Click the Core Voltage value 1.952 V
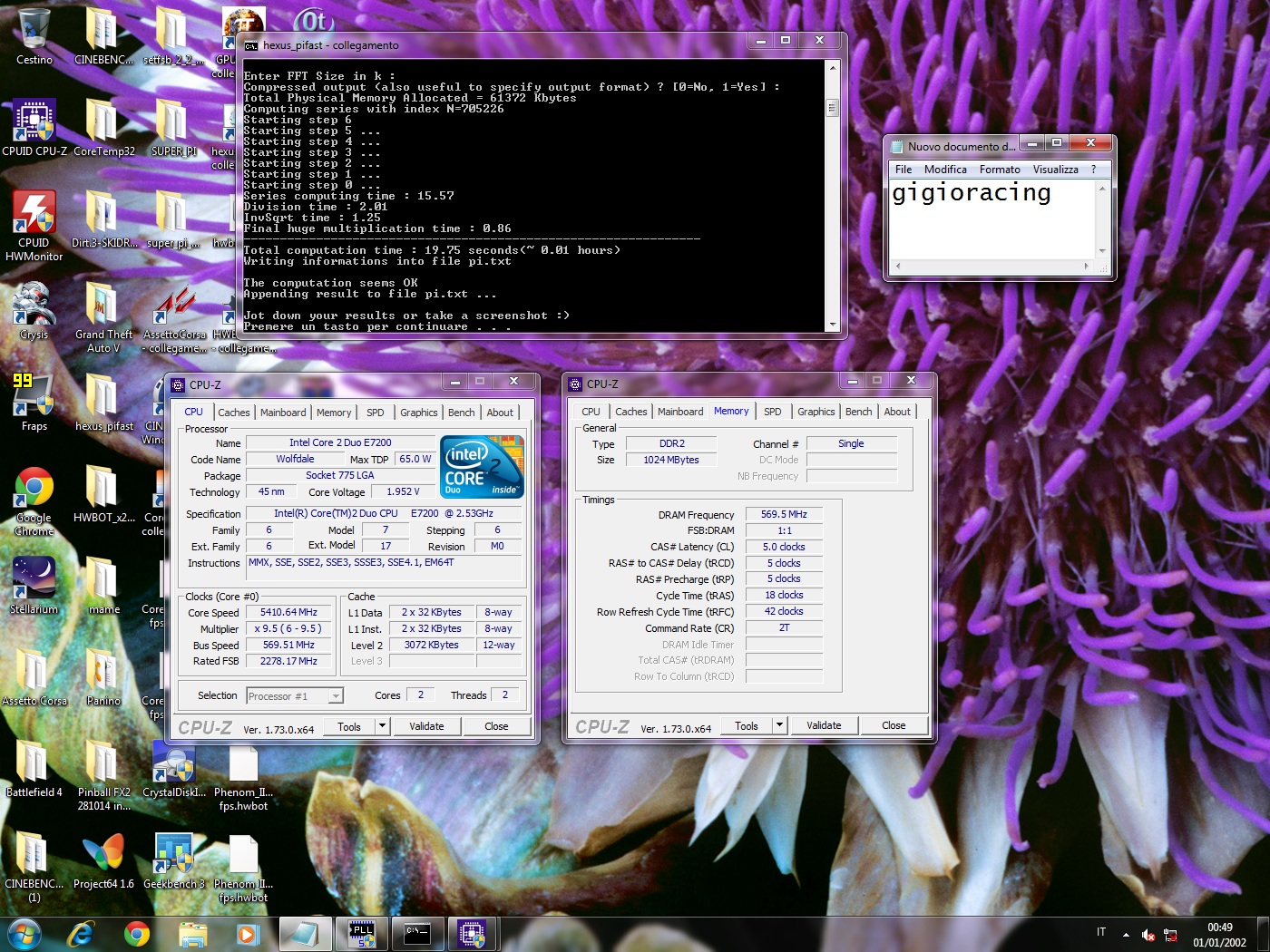This screenshot has height=952, width=1270. (403, 491)
